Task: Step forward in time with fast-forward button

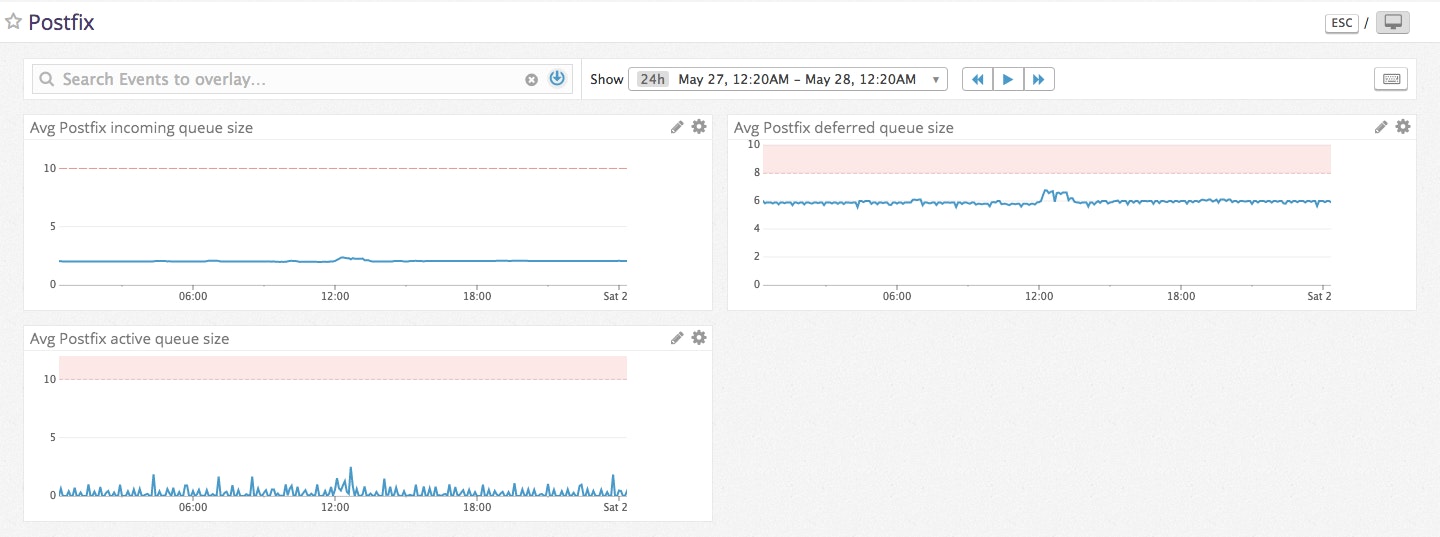Action: point(1039,79)
